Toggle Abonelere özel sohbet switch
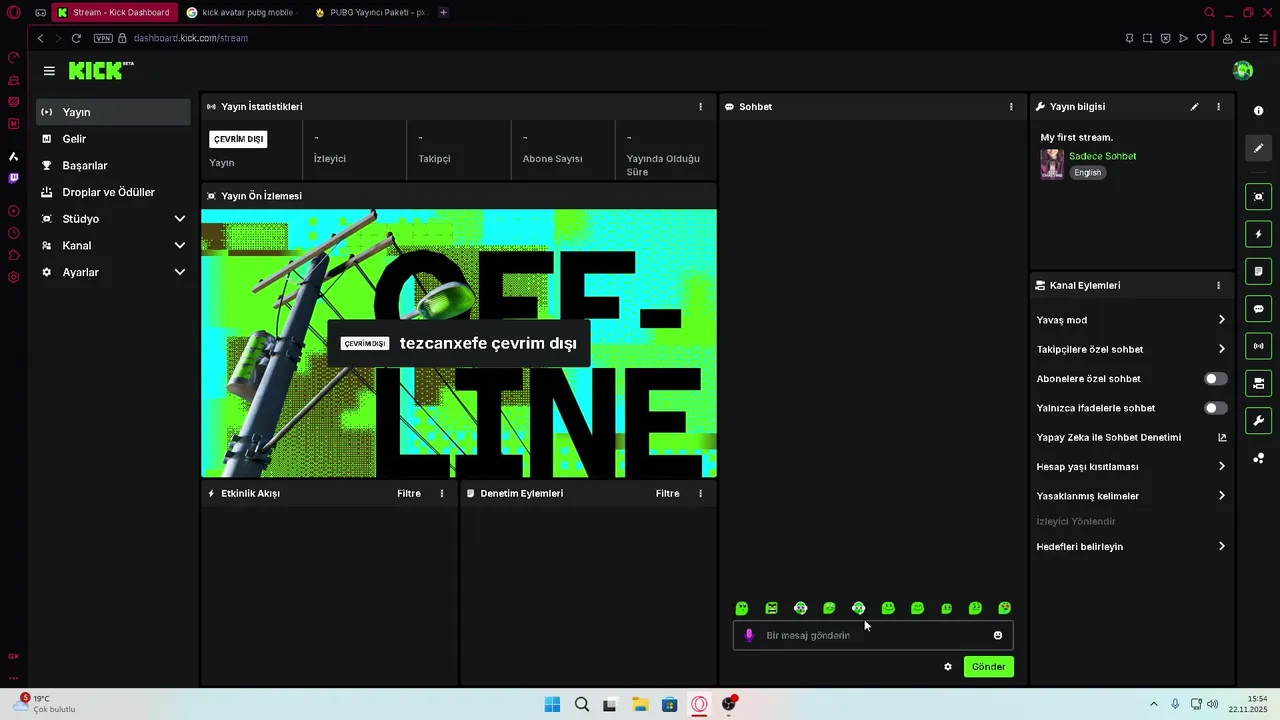1280x720 pixels. tap(1215, 379)
